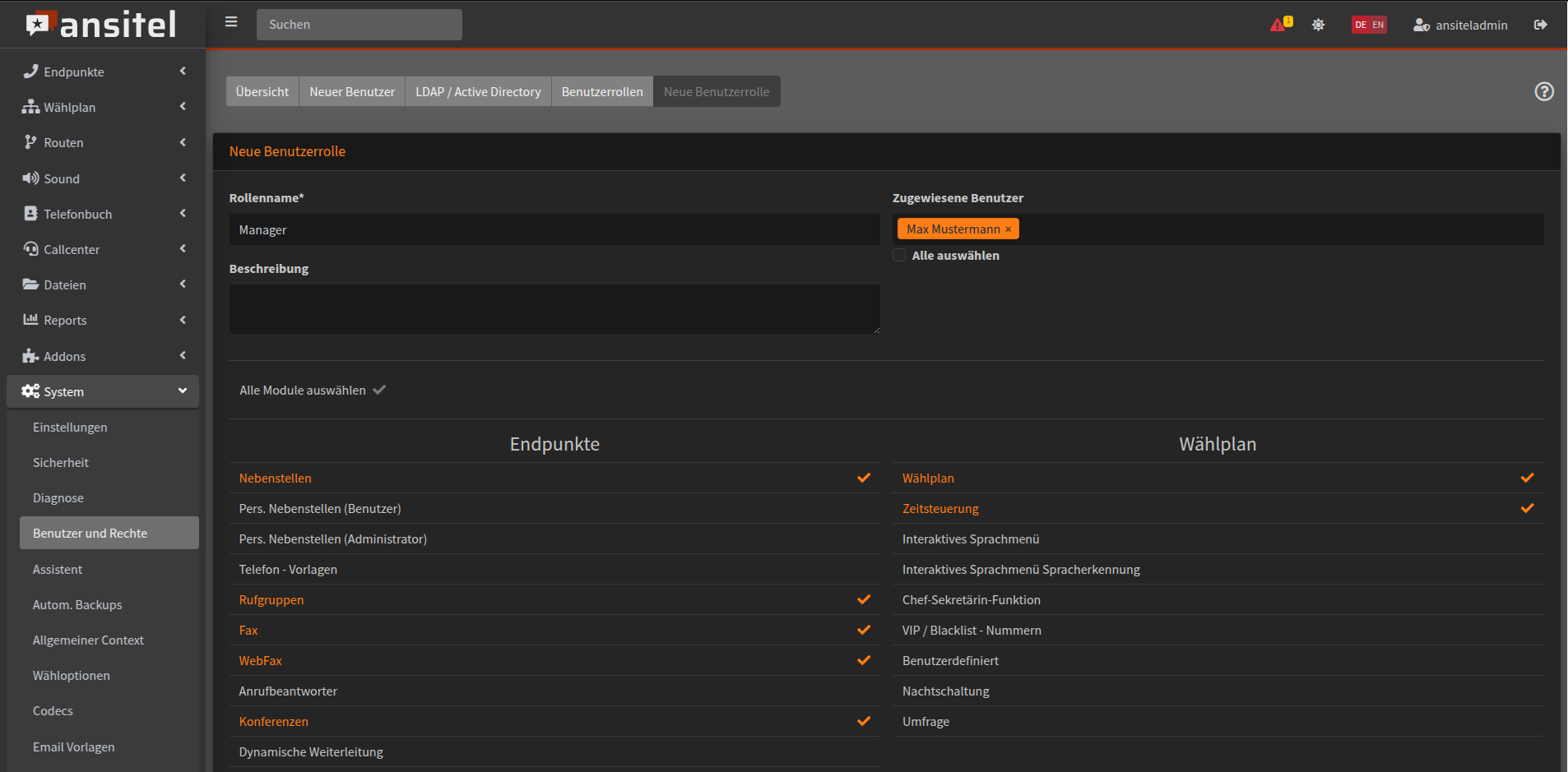Enable the Alle auswählen checkbox
This screenshot has width=1568, height=772.
coord(899,255)
